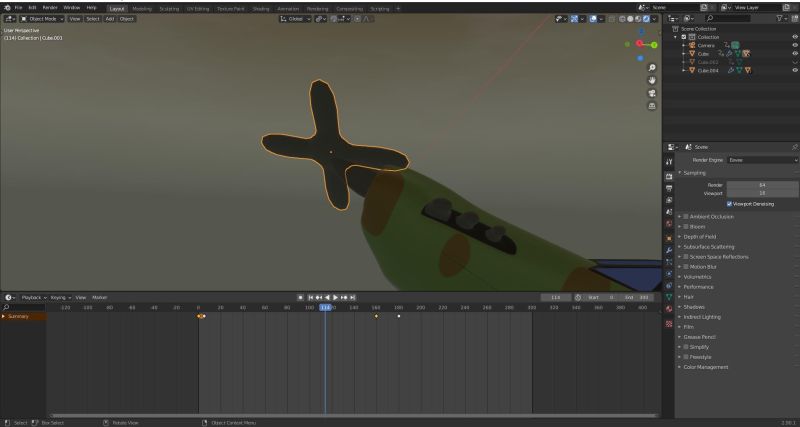Image resolution: width=800 pixels, height=427 pixels.
Task: Enable Screen Space Reflections checkbox
Action: 686,257
